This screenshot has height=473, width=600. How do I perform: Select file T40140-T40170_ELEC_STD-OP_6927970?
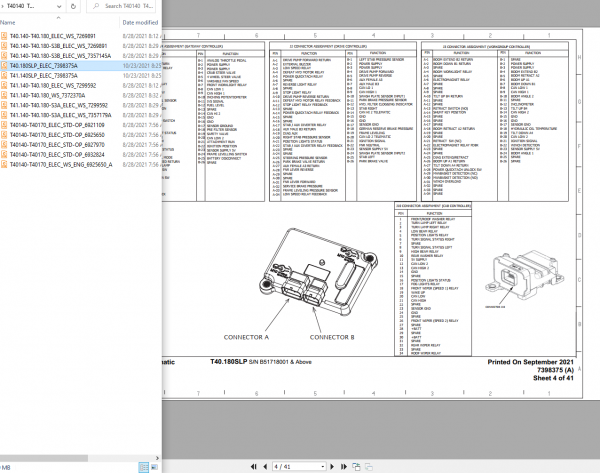point(57,145)
